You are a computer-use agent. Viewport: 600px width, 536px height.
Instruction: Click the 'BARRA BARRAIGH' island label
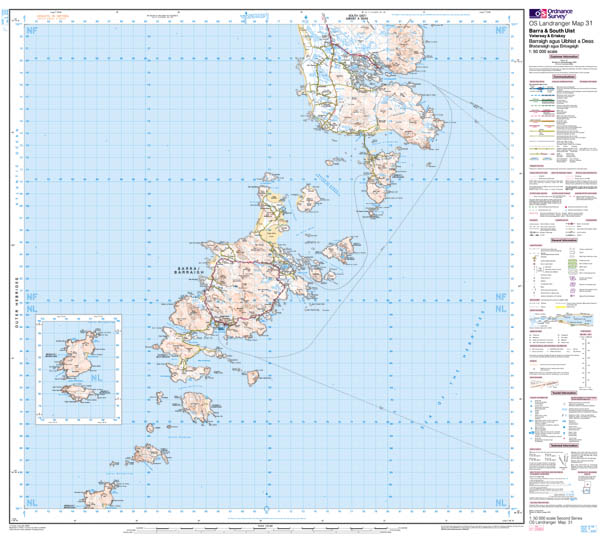pos(189,270)
